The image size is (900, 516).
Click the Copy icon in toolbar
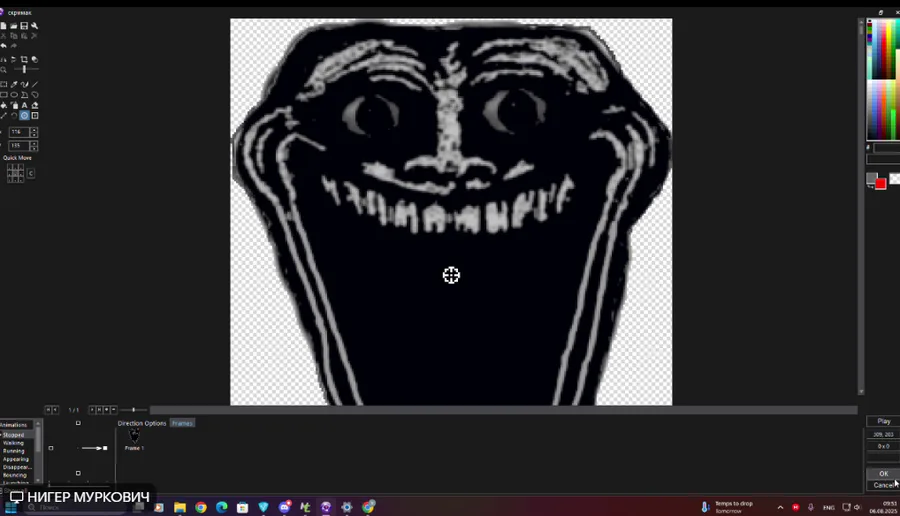point(14,36)
